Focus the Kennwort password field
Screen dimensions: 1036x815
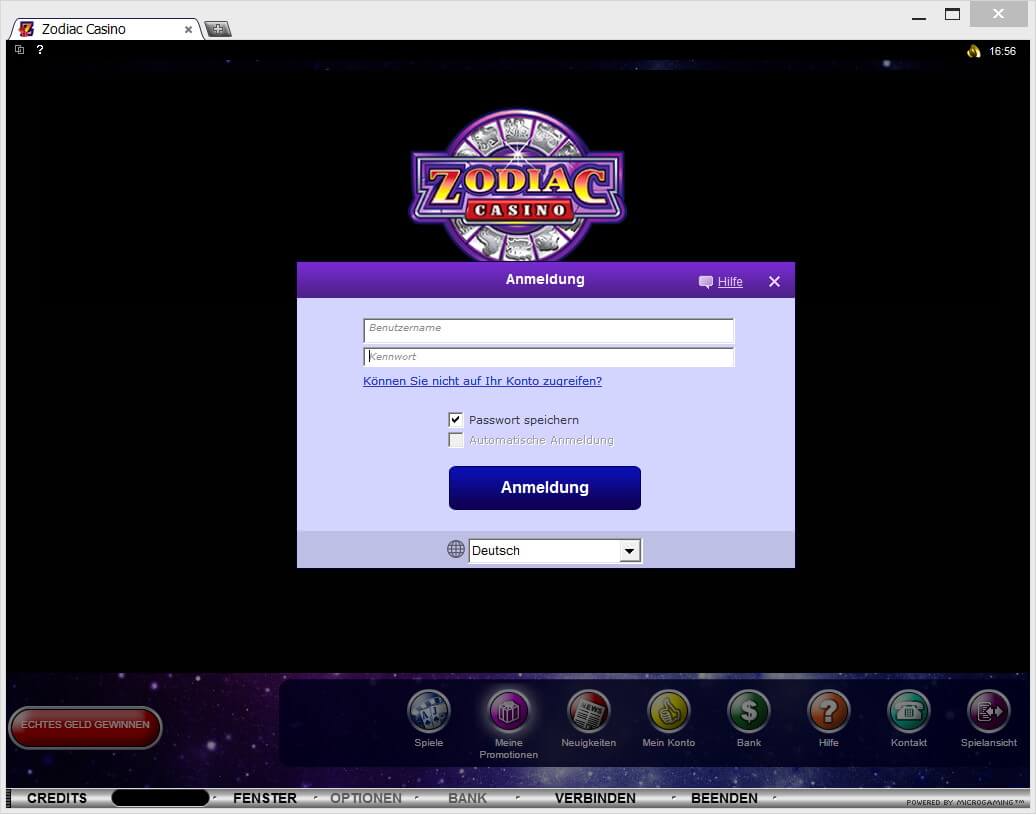click(548, 357)
